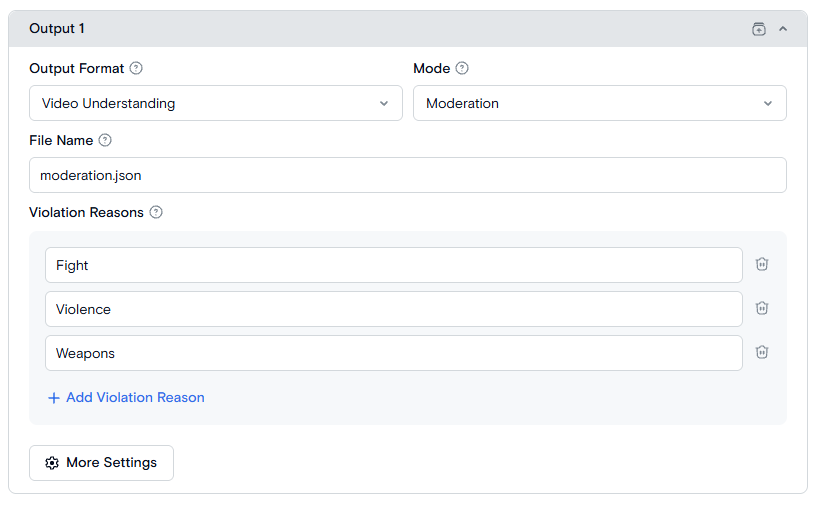Expand the Moderation mode dropdown
This screenshot has height=506, width=817.
599,103
